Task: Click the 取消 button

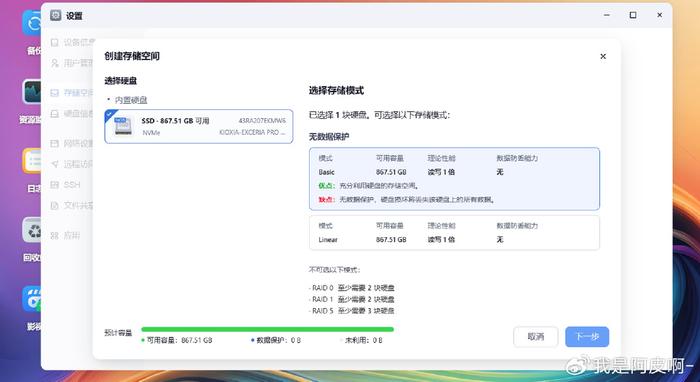Action: click(535, 336)
